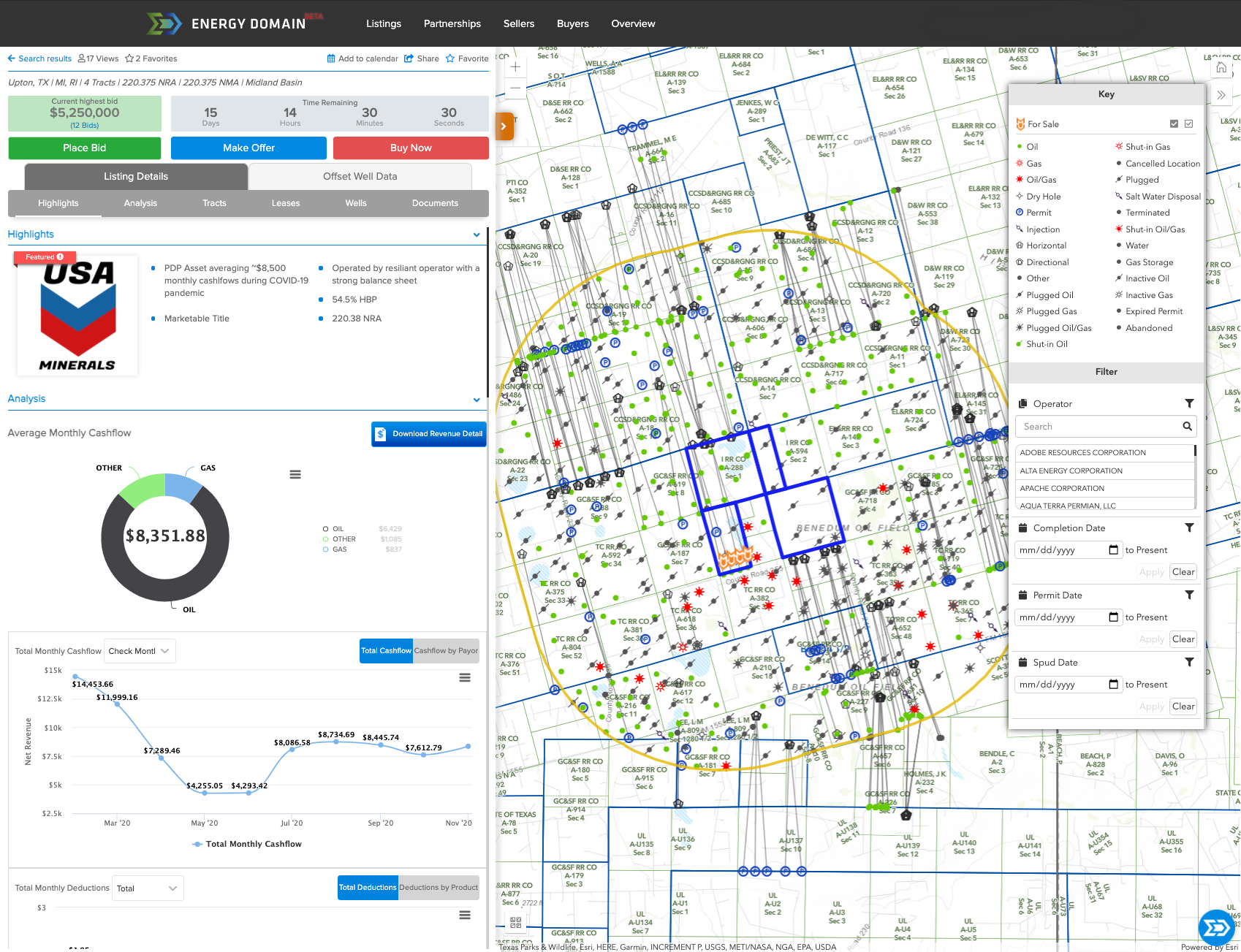Click the For Sale key icon

(1020, 124)
